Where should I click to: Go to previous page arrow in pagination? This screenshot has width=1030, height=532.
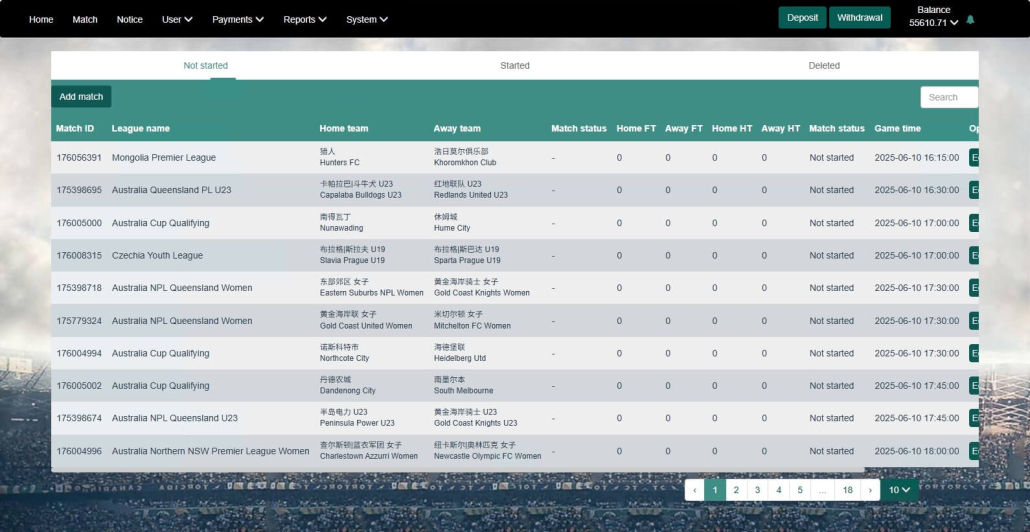(x=694, y=490)
